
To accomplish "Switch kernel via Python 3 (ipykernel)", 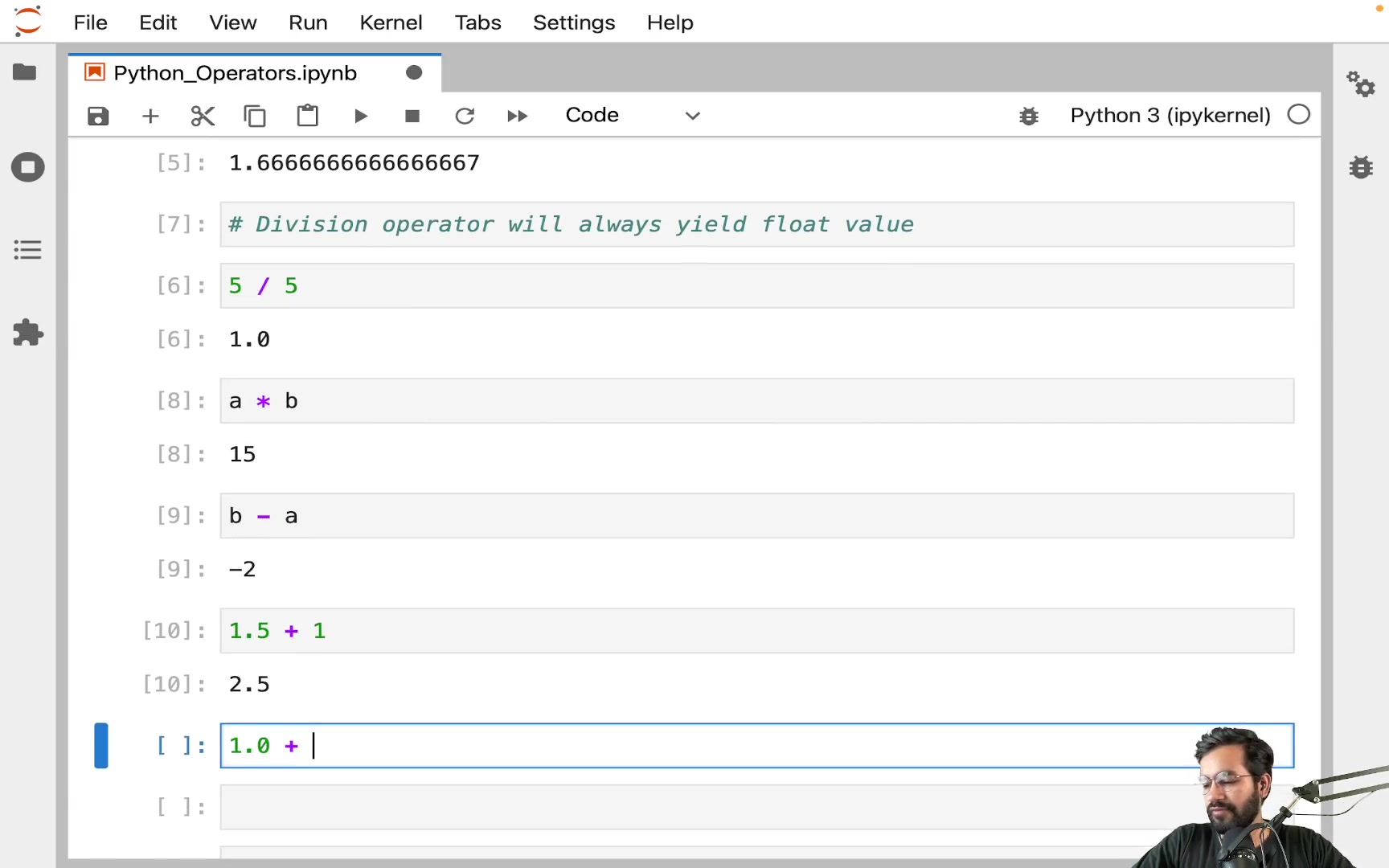I will (1170, 115).
